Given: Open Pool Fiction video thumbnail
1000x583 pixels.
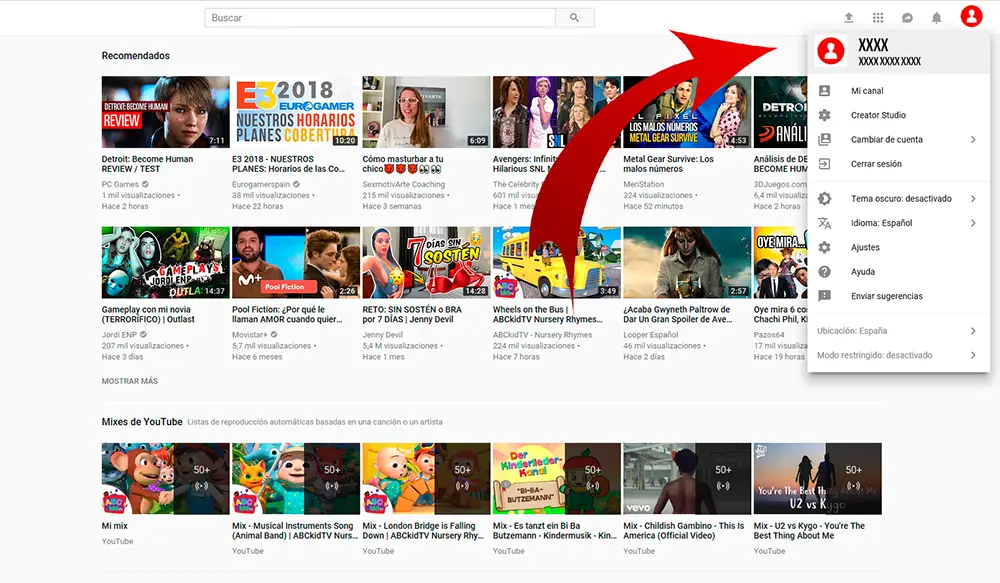Looking at the screenshot, I should click(296, 262).
